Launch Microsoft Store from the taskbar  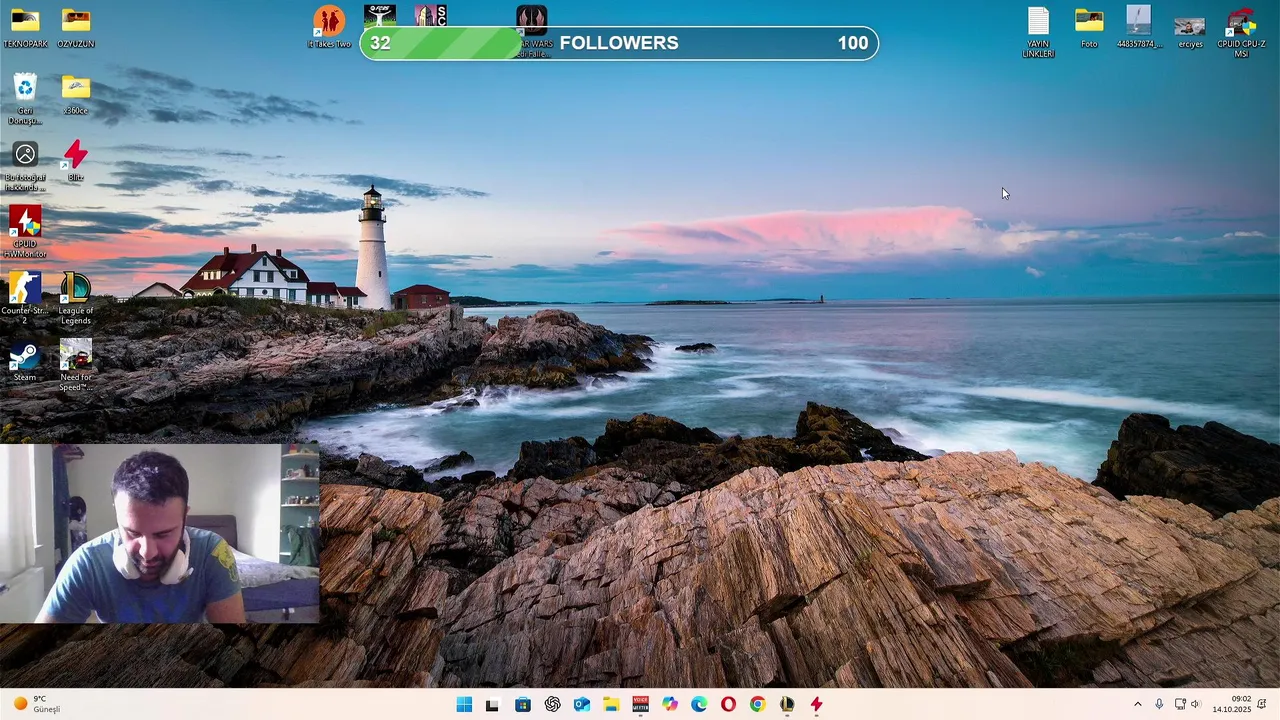[522, 704]
